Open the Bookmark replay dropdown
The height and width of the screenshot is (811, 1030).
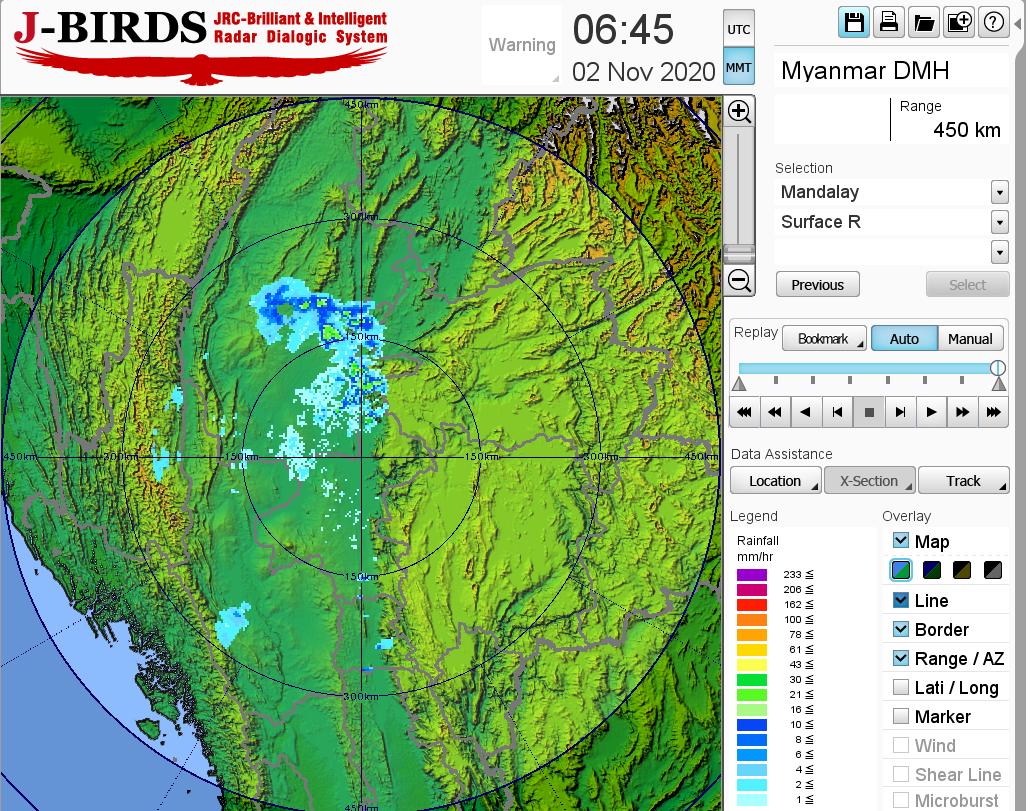pyautogui.click(x=823, y=339)
